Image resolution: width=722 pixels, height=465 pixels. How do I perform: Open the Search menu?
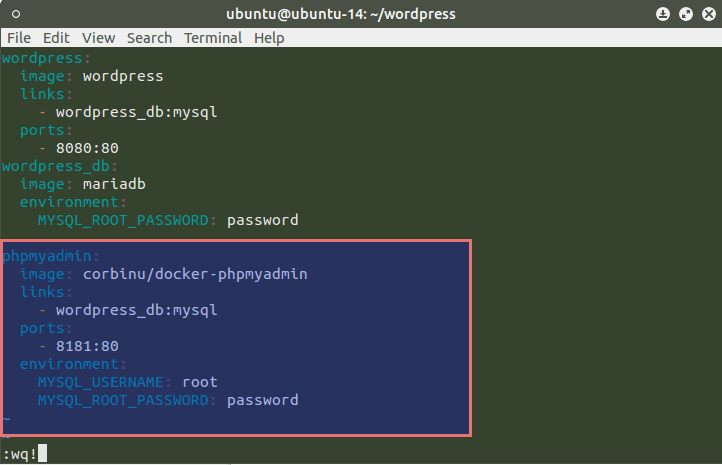[x=149, y=38]
